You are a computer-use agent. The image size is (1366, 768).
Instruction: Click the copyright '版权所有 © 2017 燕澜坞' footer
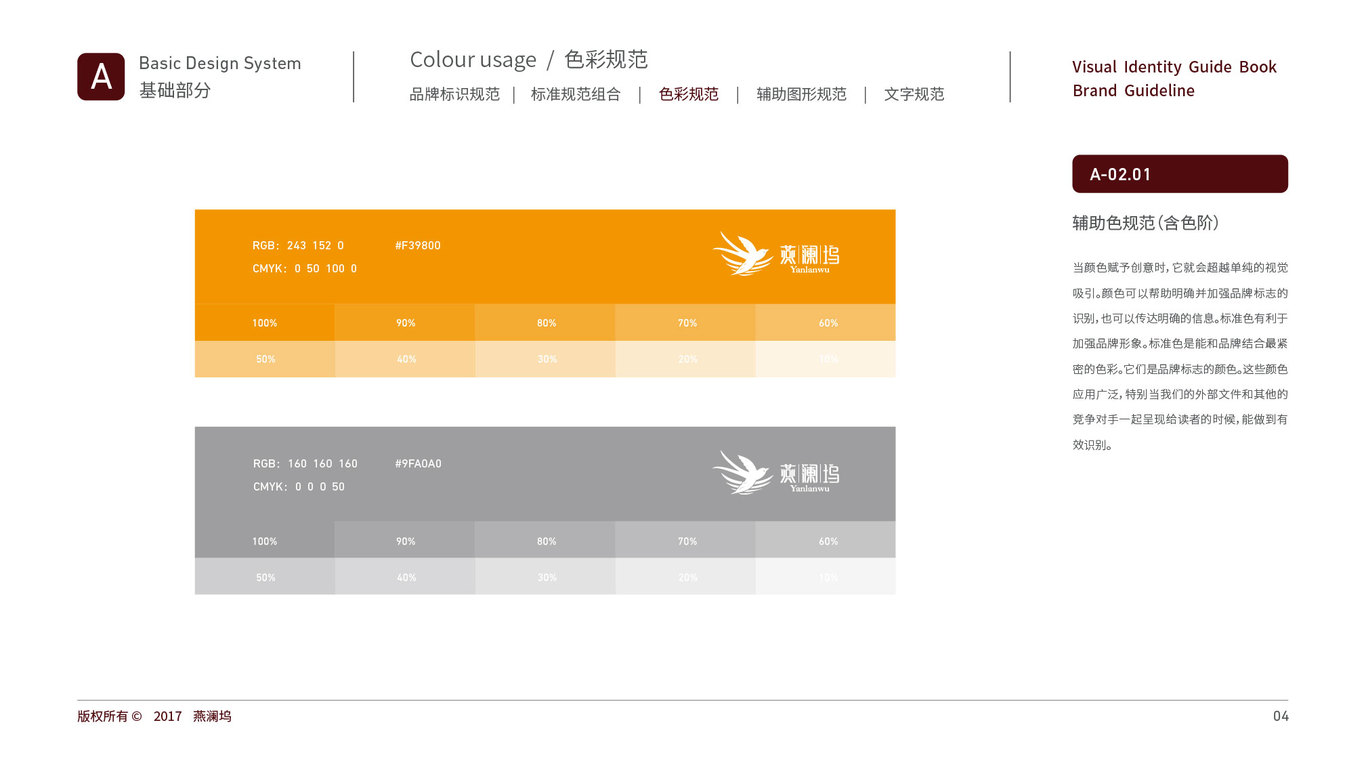click(x=154, y=716)
